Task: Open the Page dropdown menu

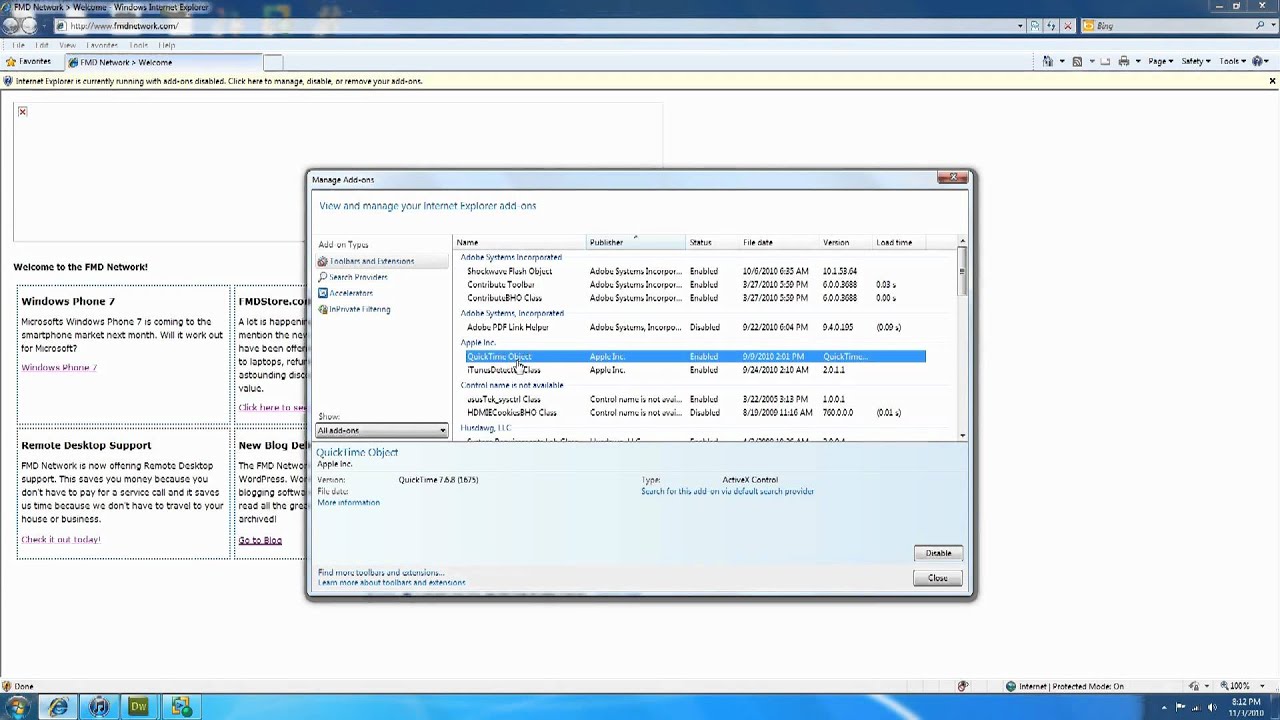Action: [x=1160, y=61]
